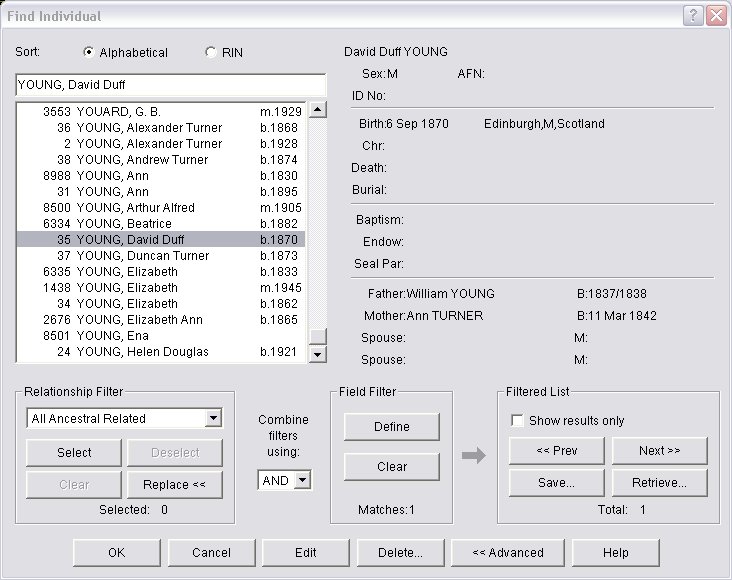Enable Show results only checkbox
Viewport: 732px width, 580px height.
pyautogui.click(x=517, y=420)
